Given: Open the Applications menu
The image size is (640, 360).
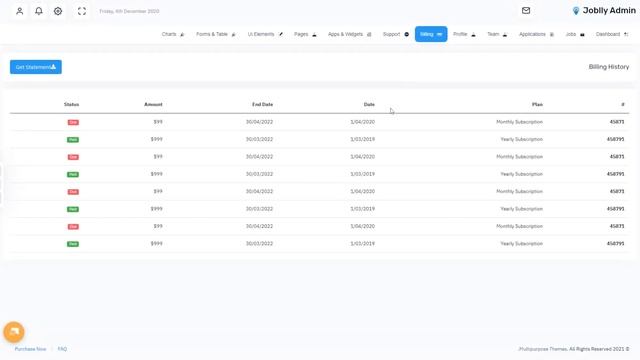Looking at the screenshot, I should 536,34.
